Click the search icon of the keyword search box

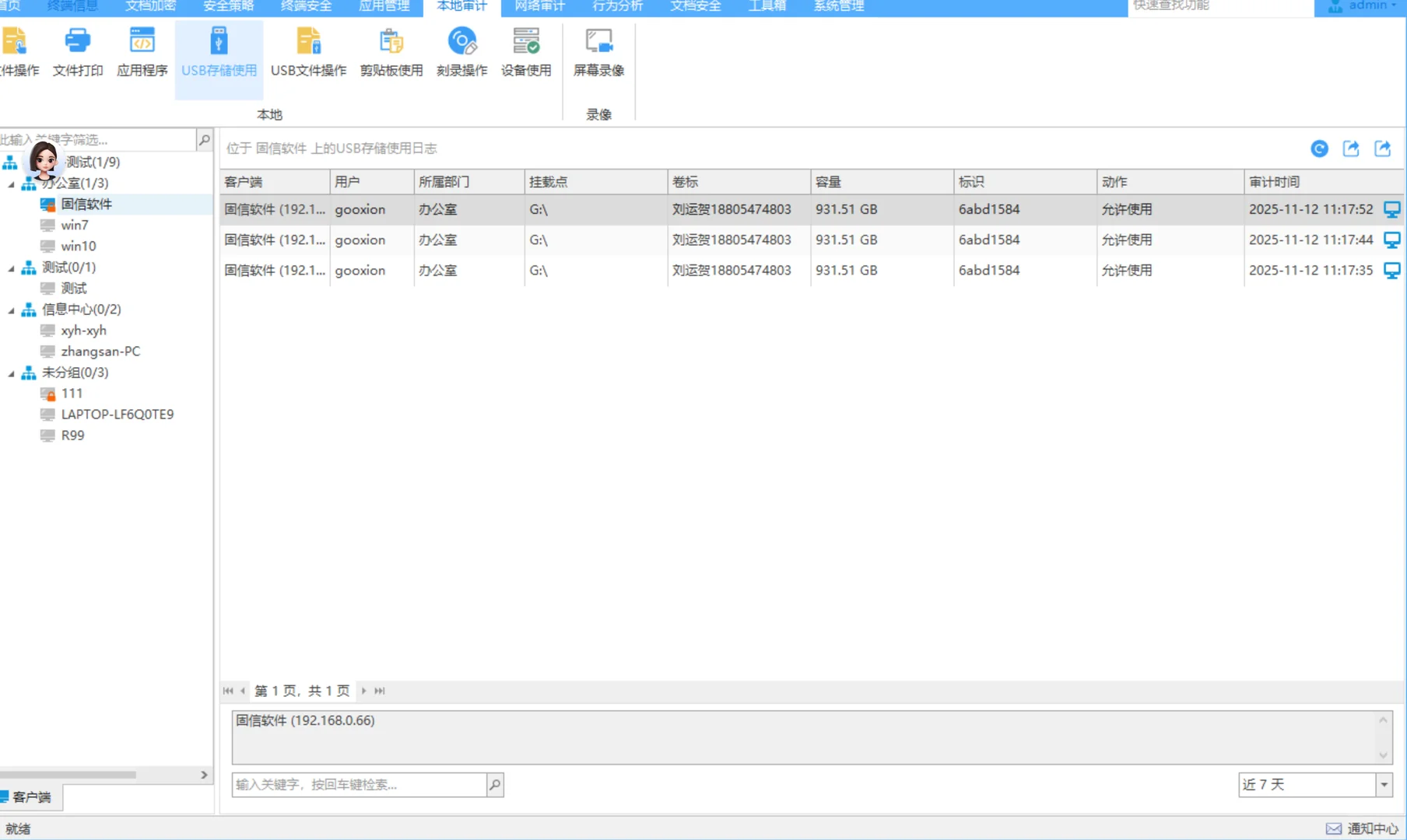click(x=495, y=785)
